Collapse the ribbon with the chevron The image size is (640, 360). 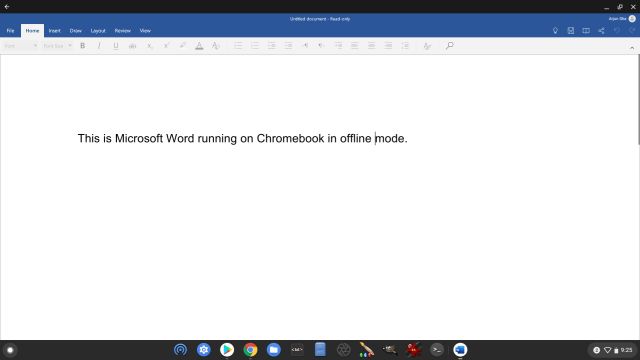[x=632, y=48]
